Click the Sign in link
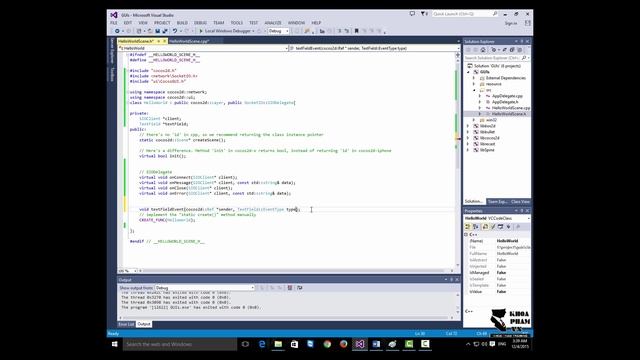The image size is (640, 360). 511,23
